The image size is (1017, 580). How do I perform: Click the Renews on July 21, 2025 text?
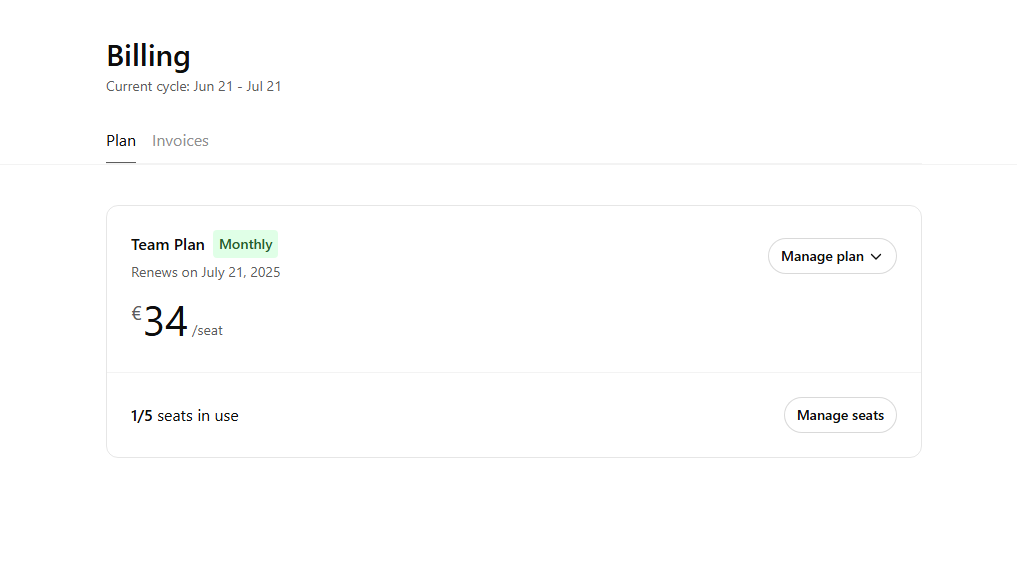coord(205,272)
